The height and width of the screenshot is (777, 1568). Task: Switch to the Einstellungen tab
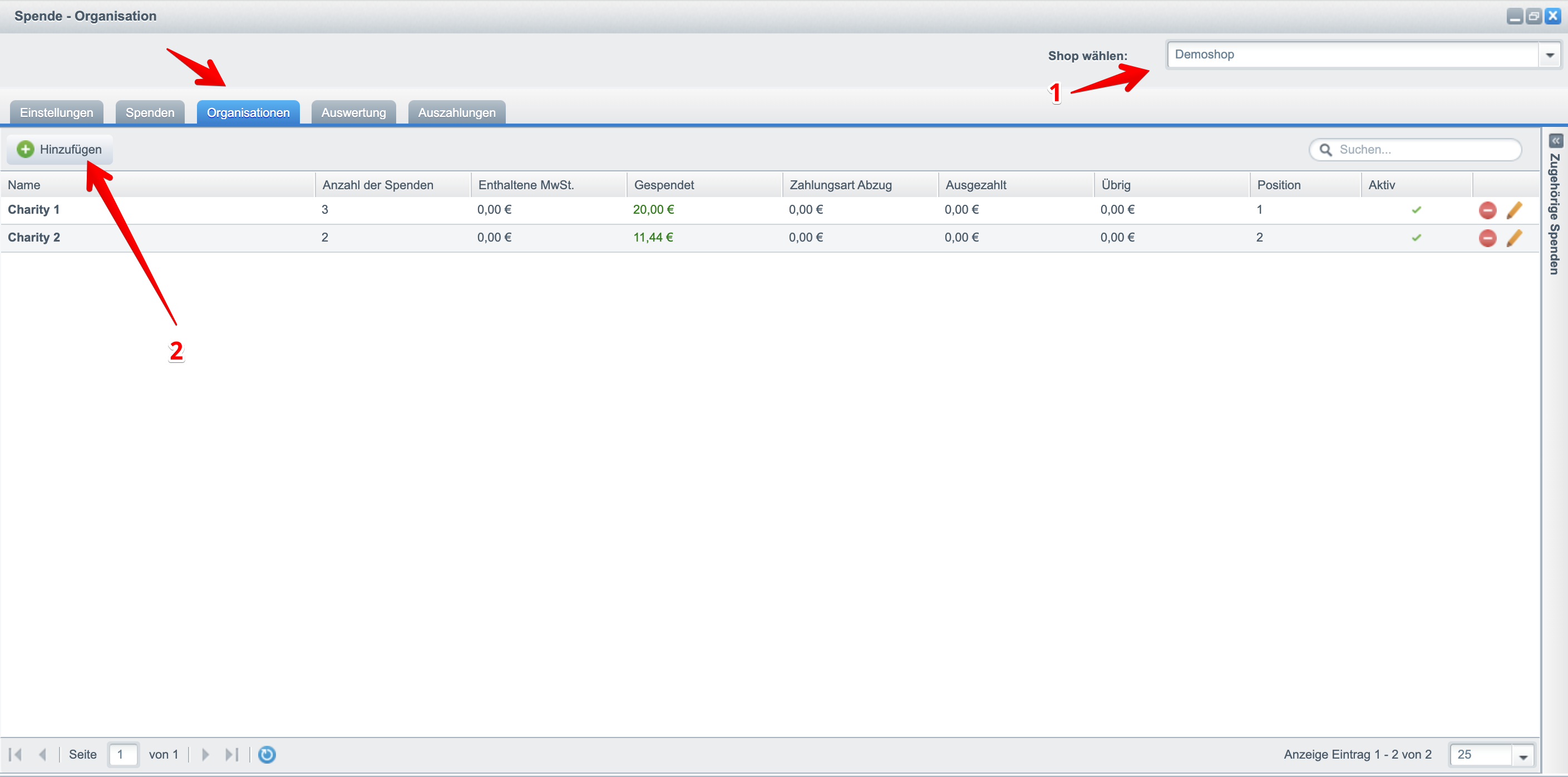pos(56,112)
